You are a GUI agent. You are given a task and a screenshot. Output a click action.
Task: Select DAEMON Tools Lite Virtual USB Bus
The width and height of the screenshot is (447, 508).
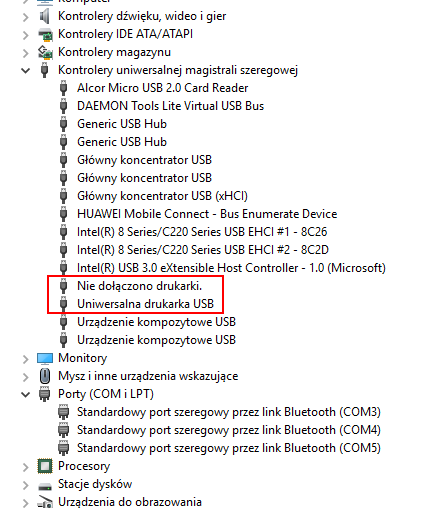170,106
